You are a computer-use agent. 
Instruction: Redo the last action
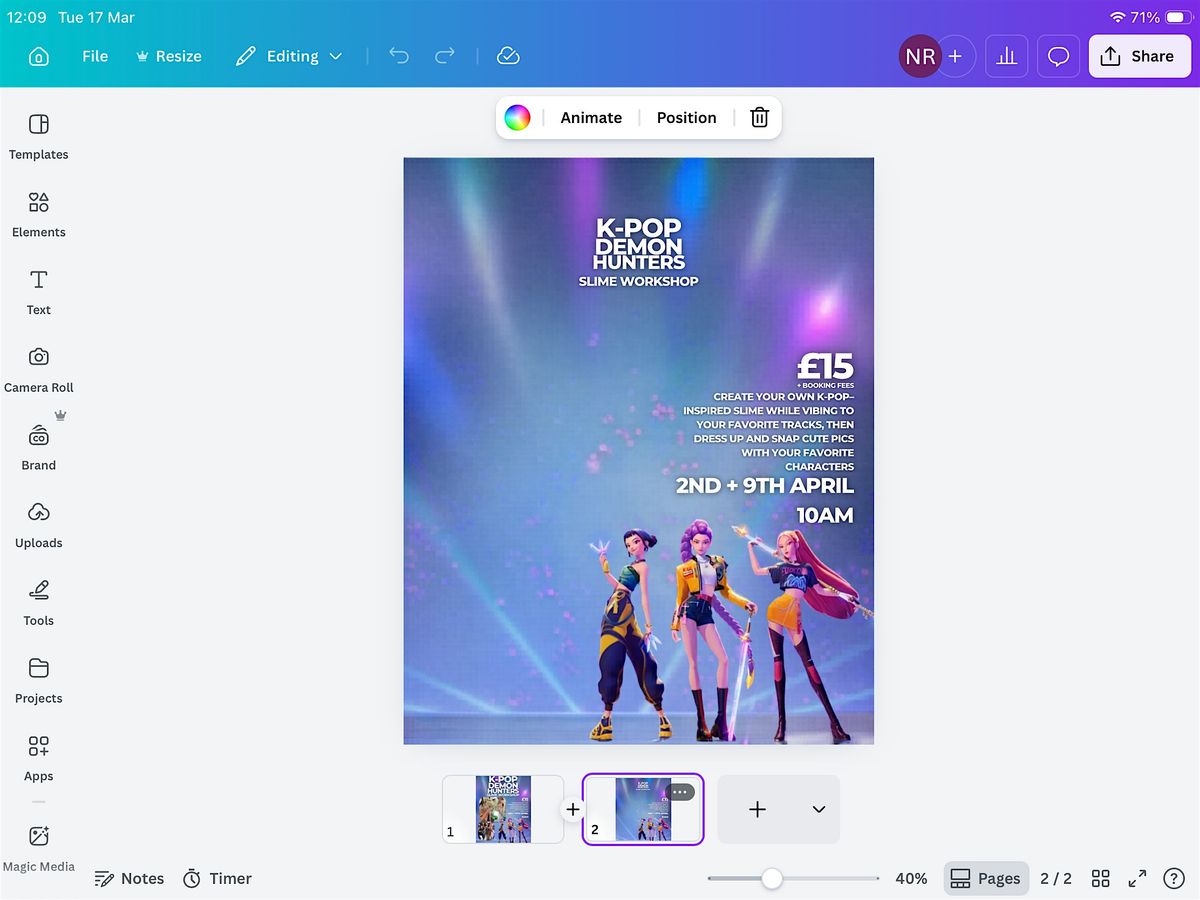tap(445, 57)
